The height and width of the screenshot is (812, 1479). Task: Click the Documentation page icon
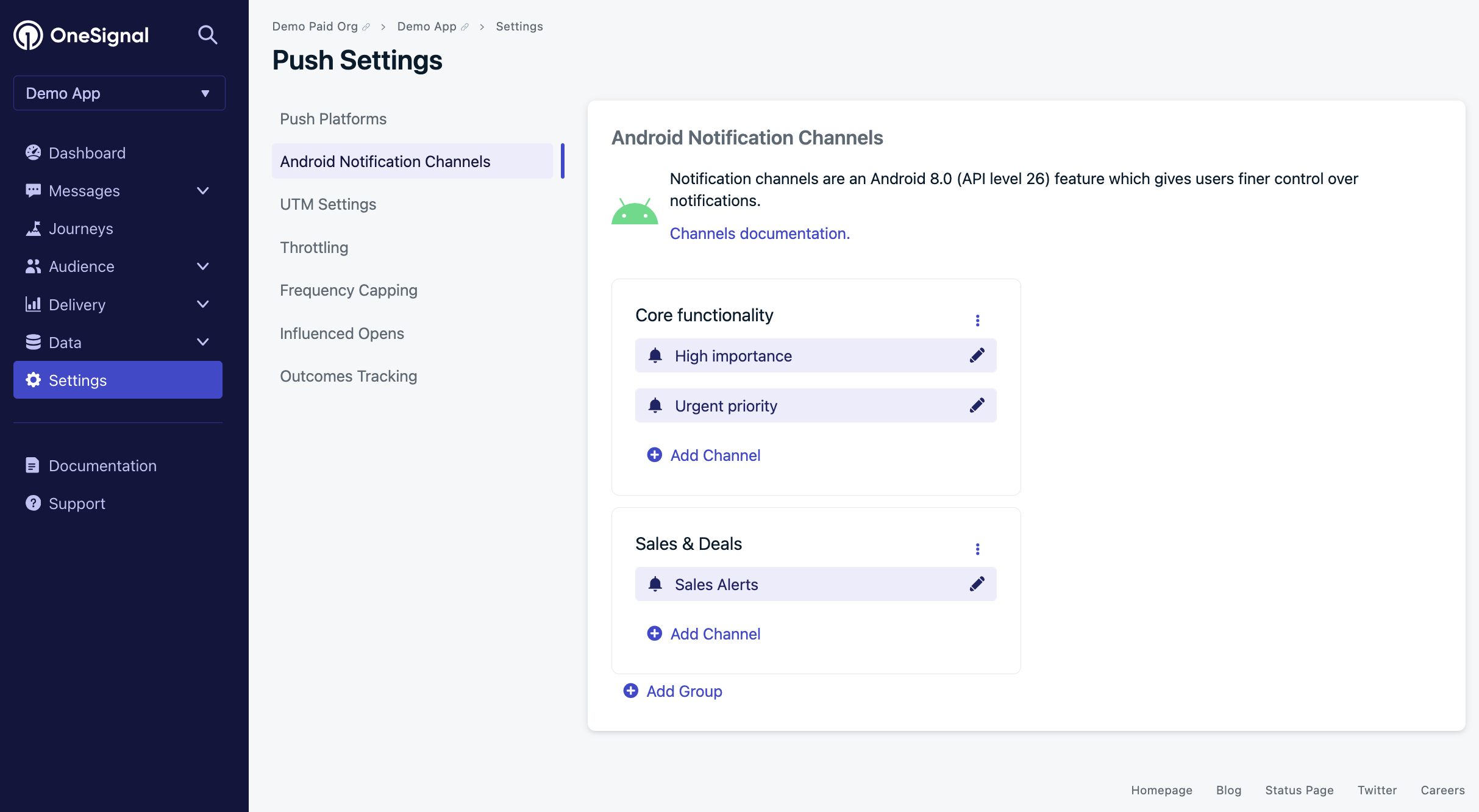(x=33, y=465)
